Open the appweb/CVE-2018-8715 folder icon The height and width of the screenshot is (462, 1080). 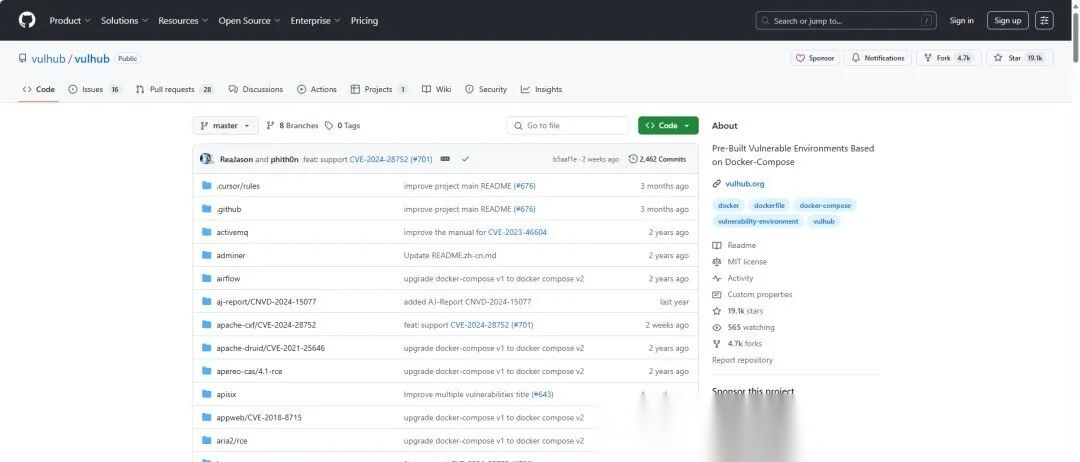point(207,417)
